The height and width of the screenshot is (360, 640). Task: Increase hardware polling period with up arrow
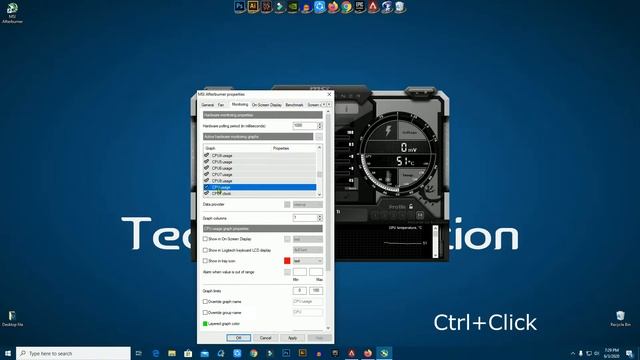tap(320, 124)
